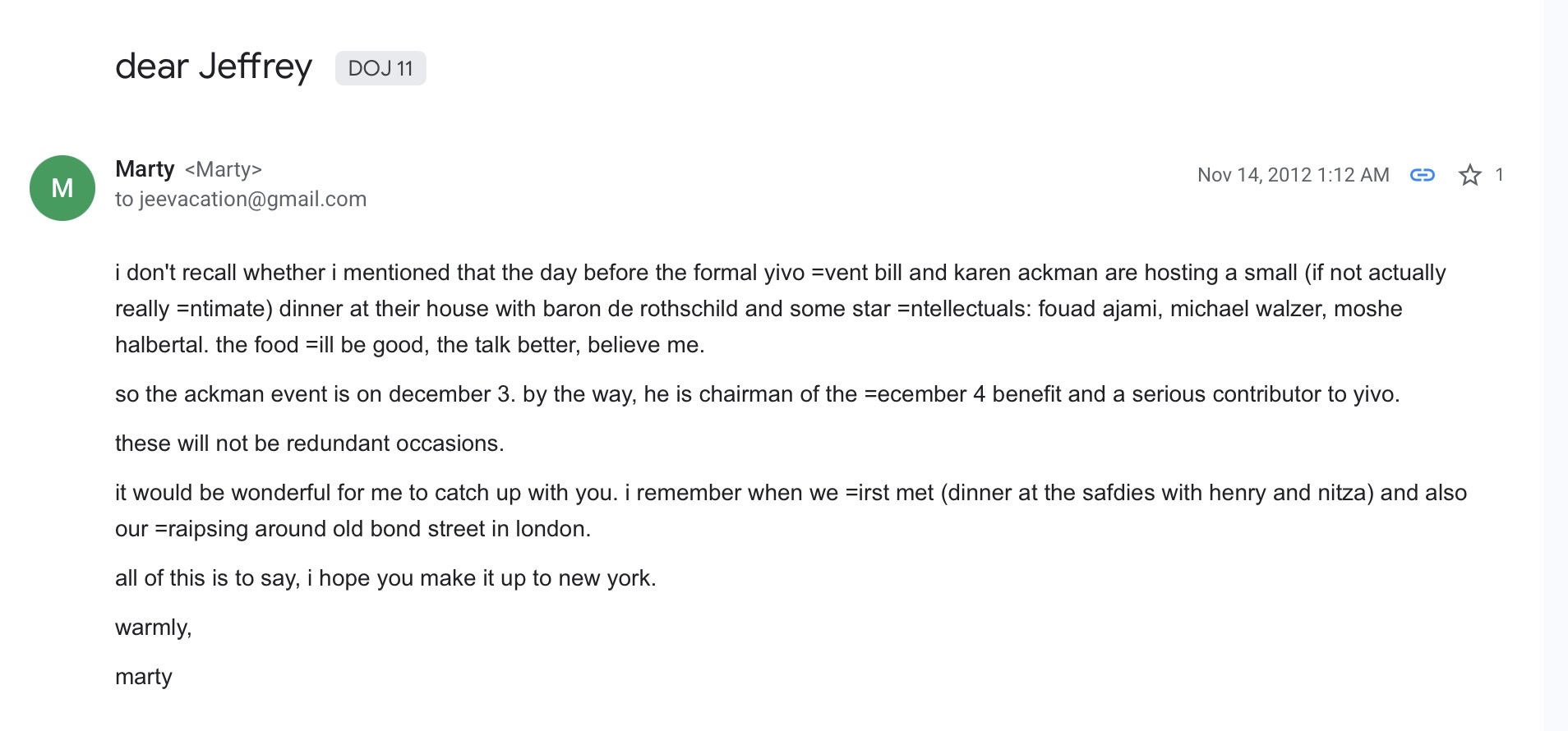Click the subject line dear Jeffrey
The height and width of the screenshot is (731, 1568).
point(214,67)
